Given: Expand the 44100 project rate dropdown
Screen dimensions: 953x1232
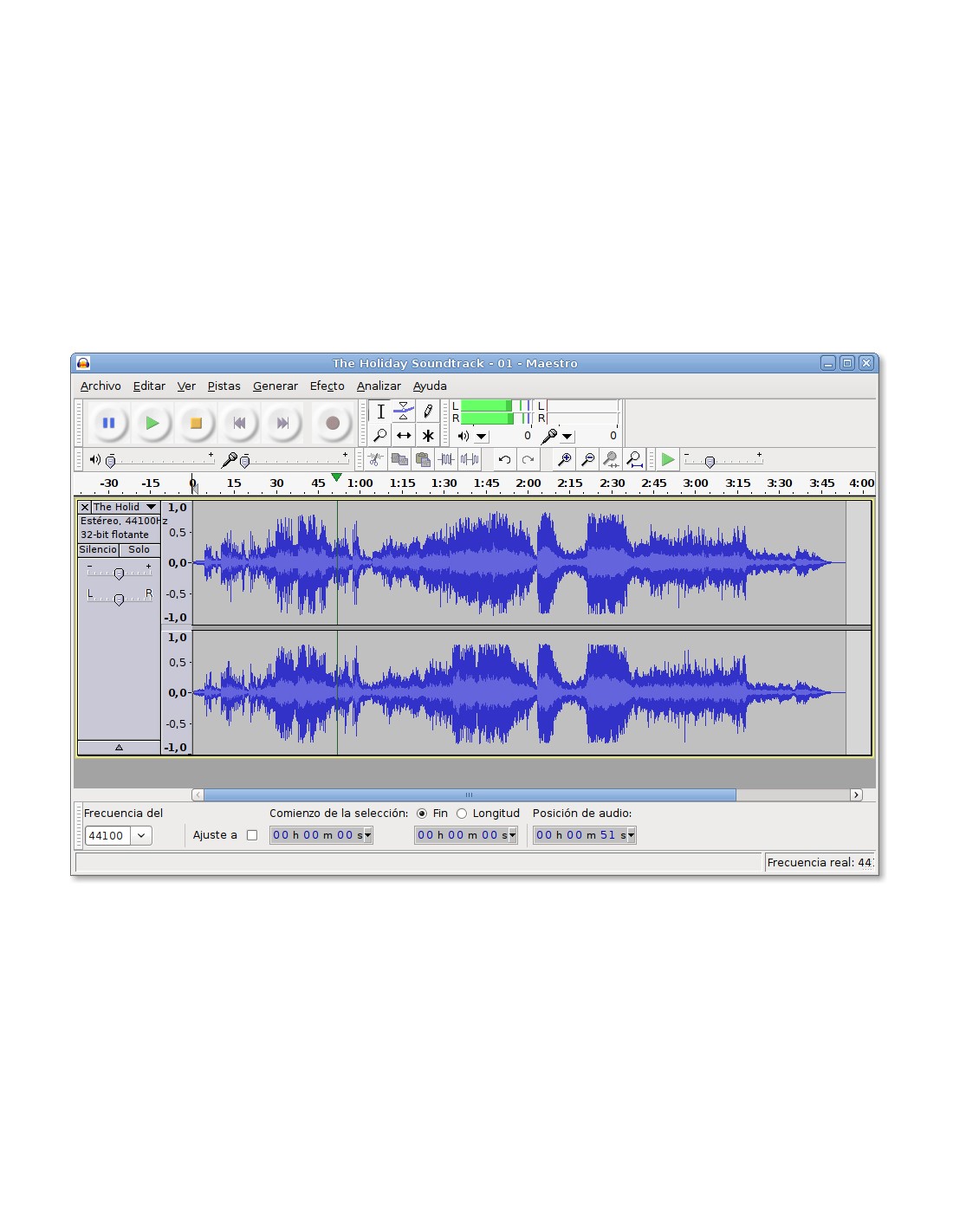Looking at the screenshot, I should pyautogui.click(x=140, y=836).
